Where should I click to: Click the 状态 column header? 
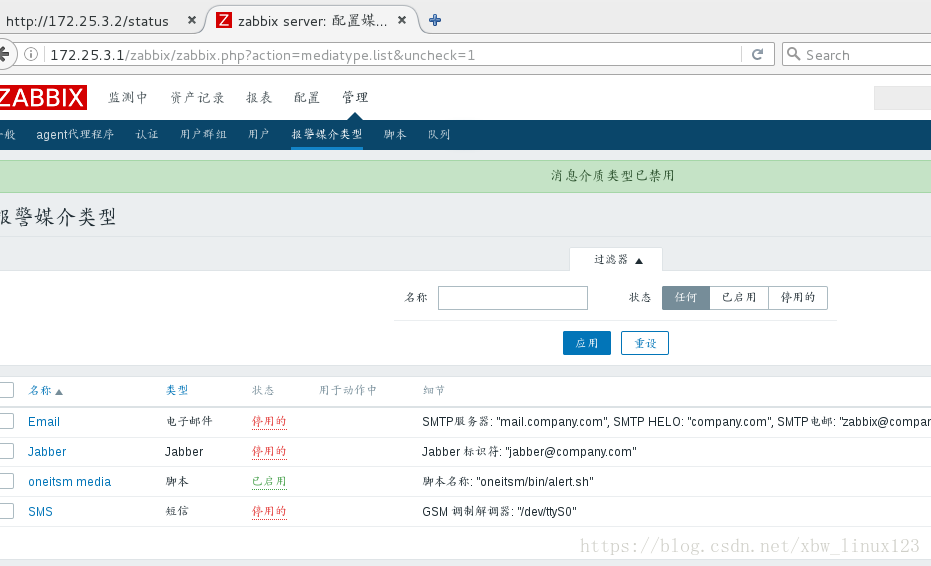[263, 390]
